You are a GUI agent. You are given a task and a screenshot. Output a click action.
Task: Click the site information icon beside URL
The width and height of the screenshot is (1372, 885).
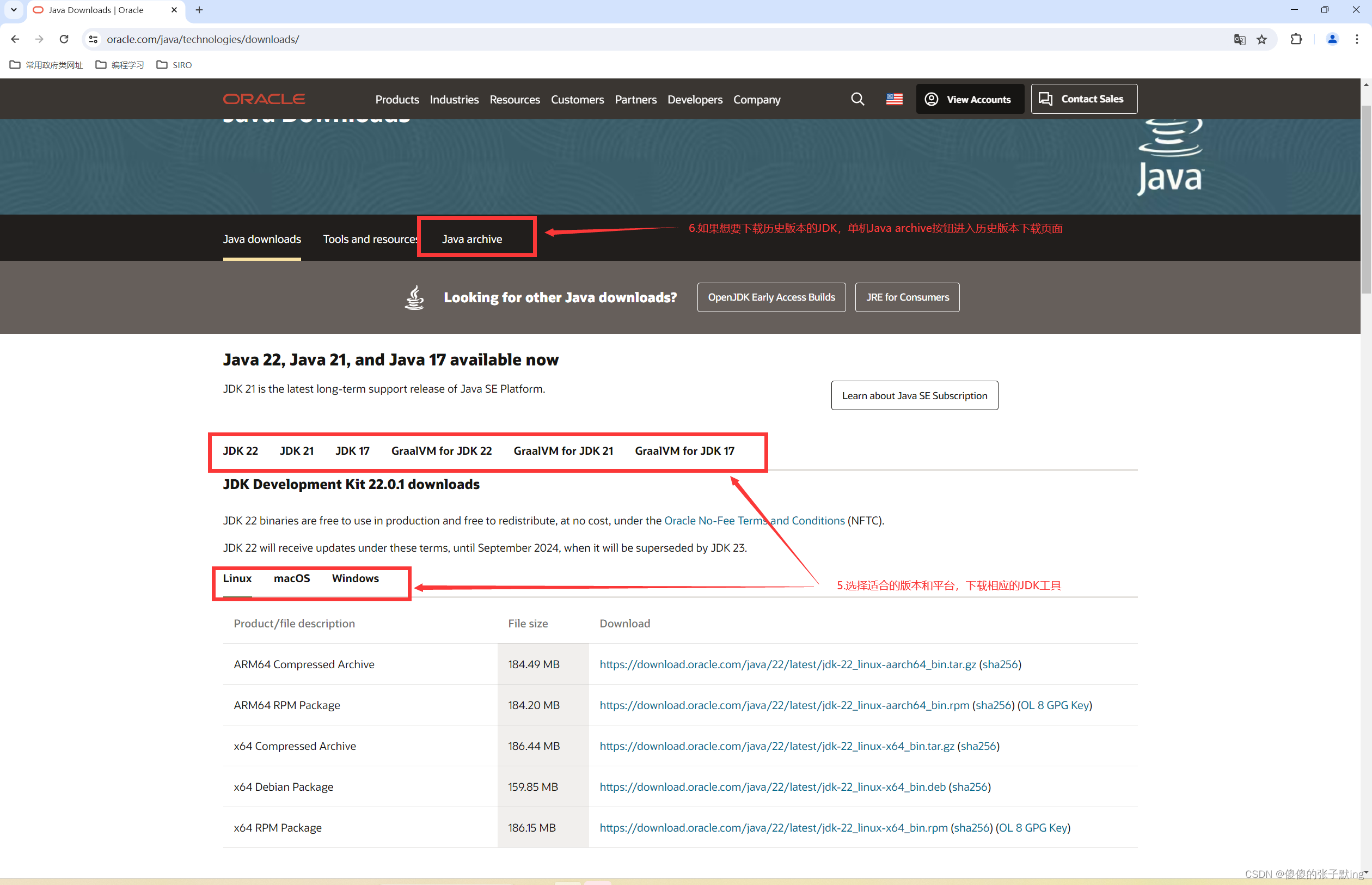pyautogui.click(x=93, y=39)
